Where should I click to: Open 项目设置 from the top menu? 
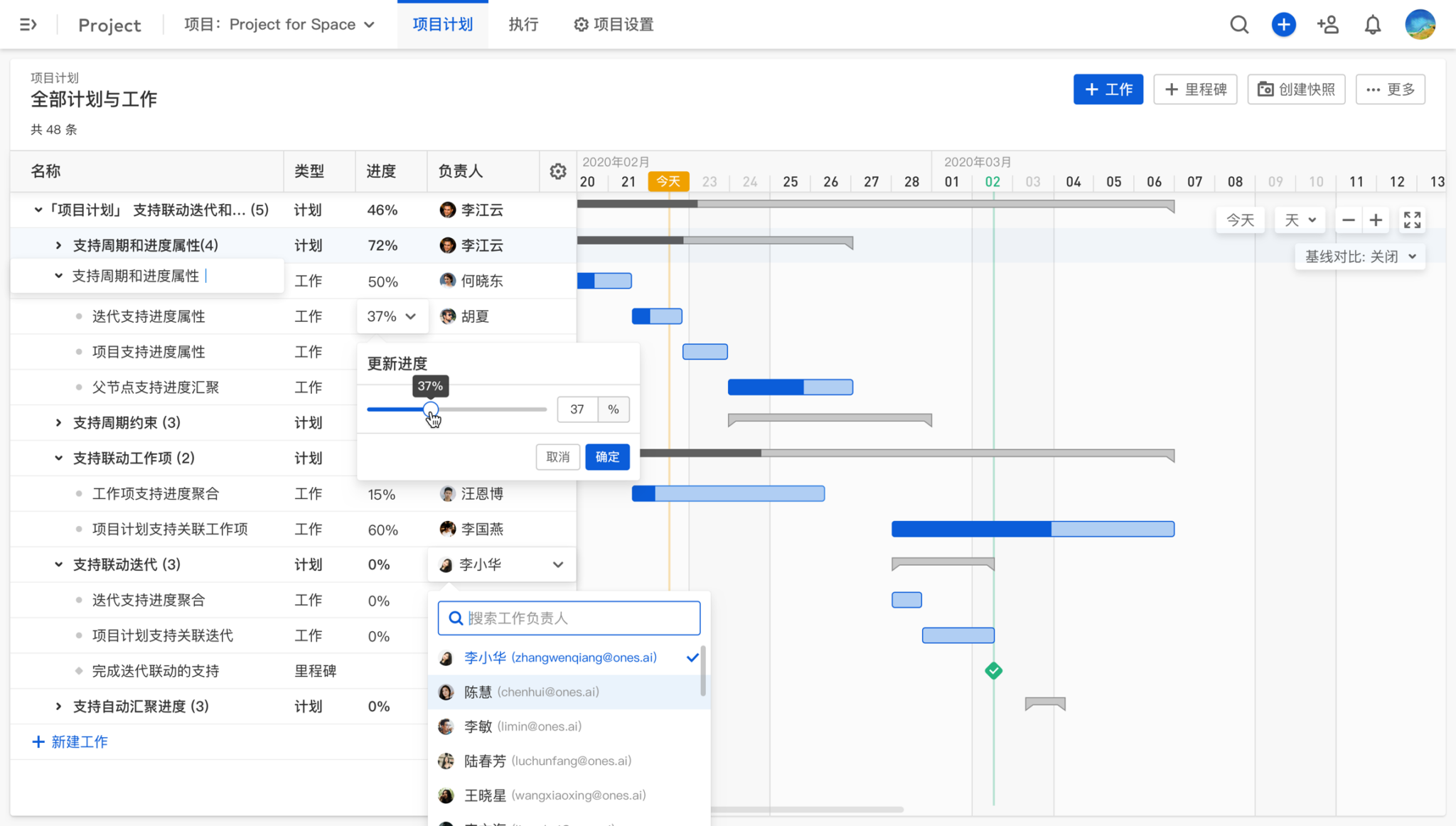point(613,24)
